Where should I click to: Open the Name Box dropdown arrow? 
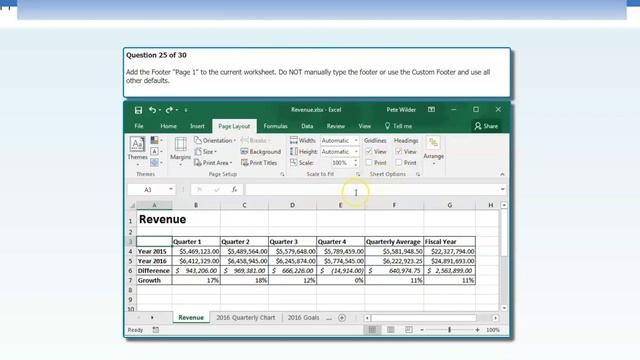[171, 189]
